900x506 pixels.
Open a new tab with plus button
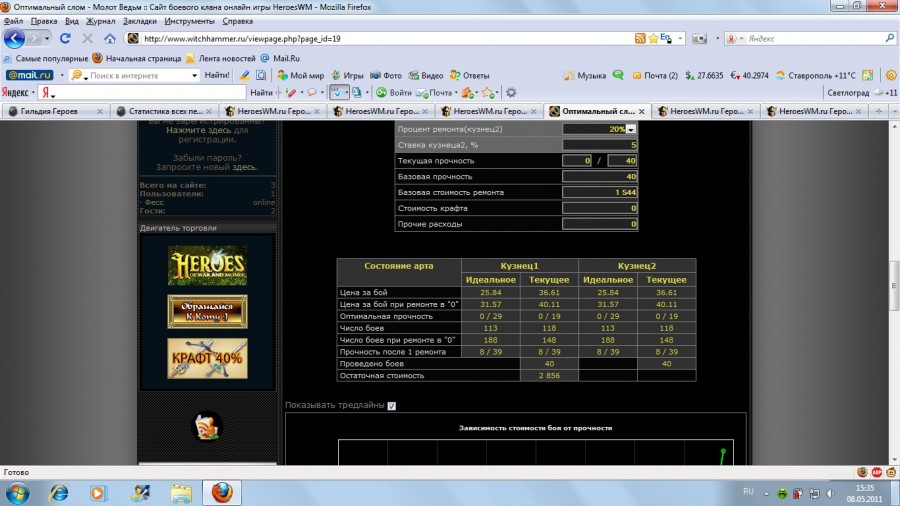point(879,111)
